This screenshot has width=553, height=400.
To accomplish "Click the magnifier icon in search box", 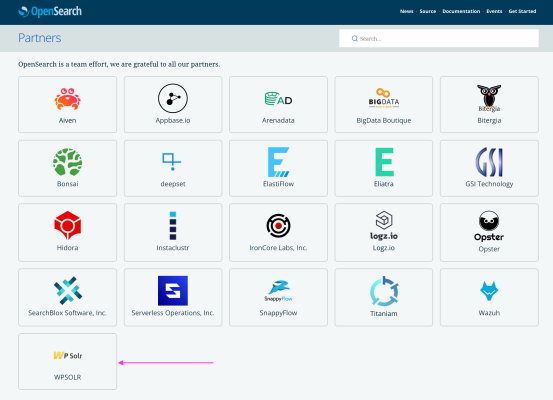I will [x=354, y=38].
